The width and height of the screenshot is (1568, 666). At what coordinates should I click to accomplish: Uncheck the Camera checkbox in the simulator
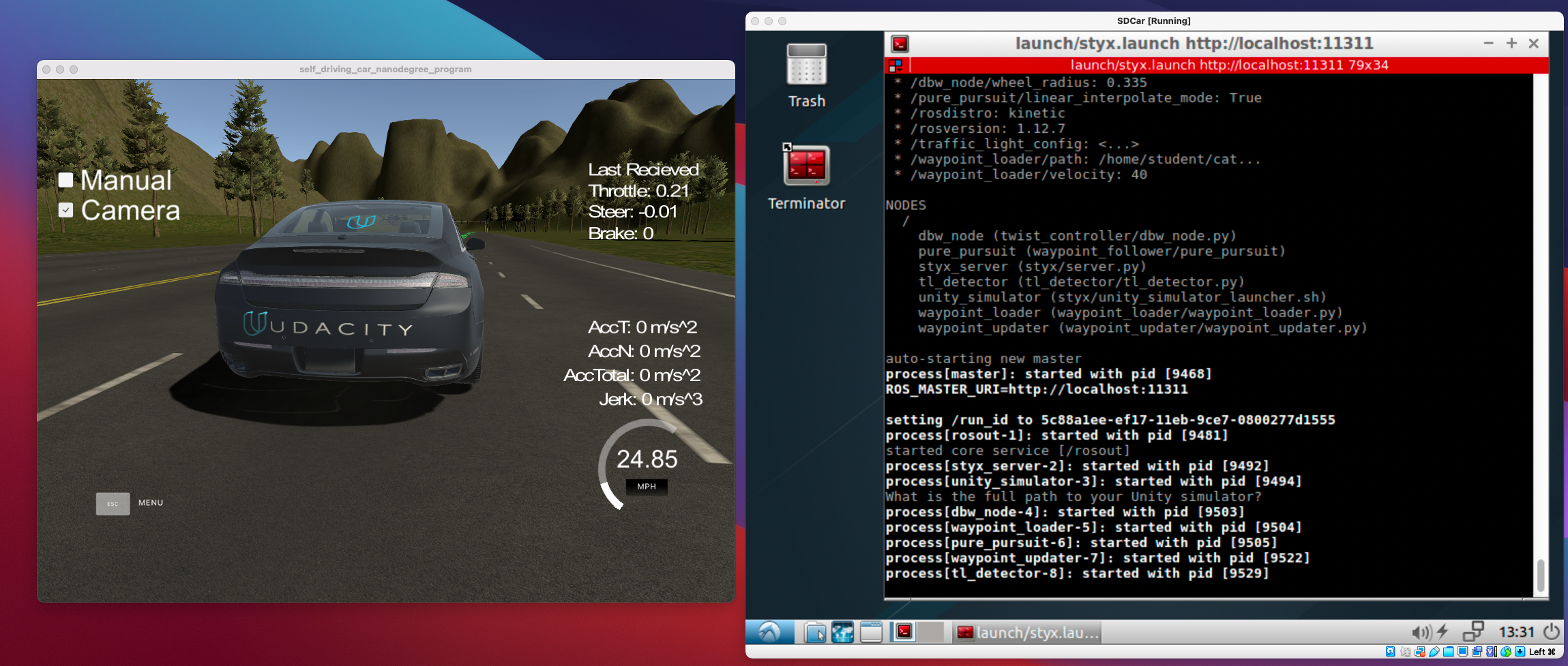[65, 210]
